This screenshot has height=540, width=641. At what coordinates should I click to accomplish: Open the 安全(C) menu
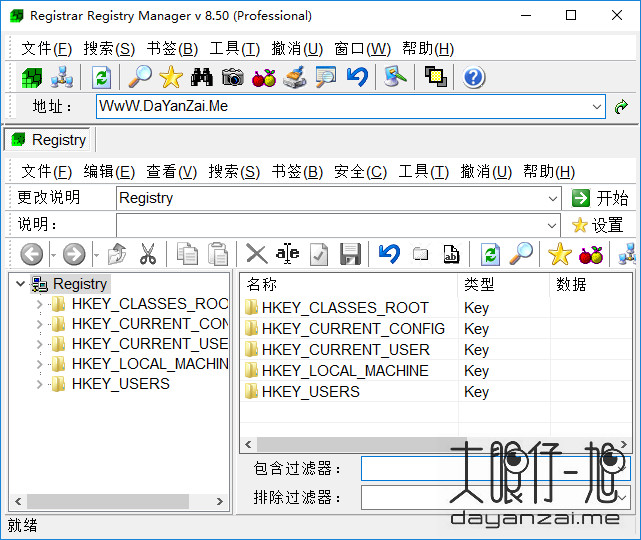click(x=360, y=171)
